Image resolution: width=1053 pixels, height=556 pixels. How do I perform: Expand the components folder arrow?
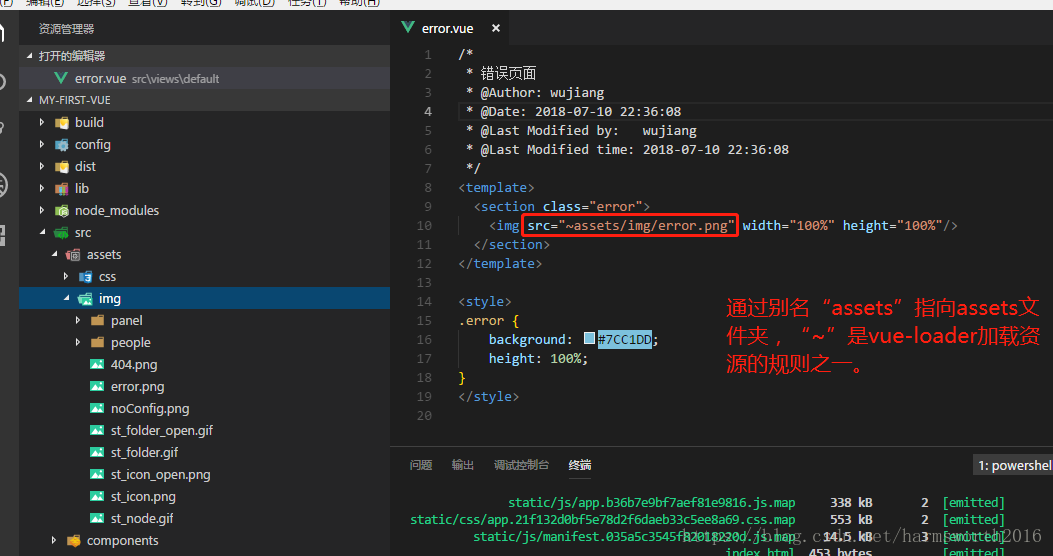pos(54,541)
